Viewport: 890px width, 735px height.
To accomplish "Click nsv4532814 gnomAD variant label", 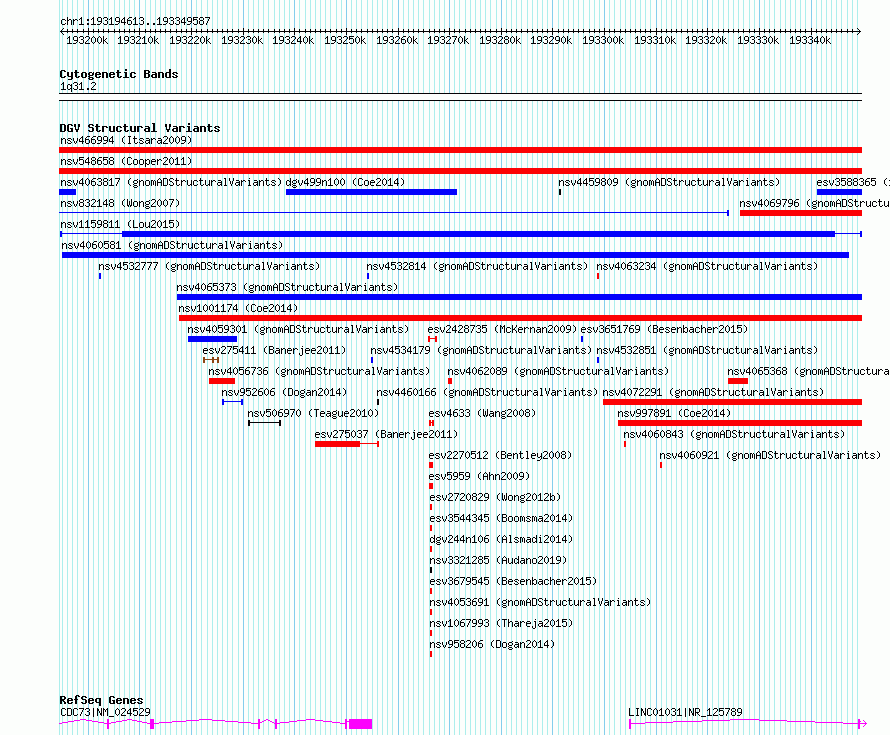I will [477, 266].
